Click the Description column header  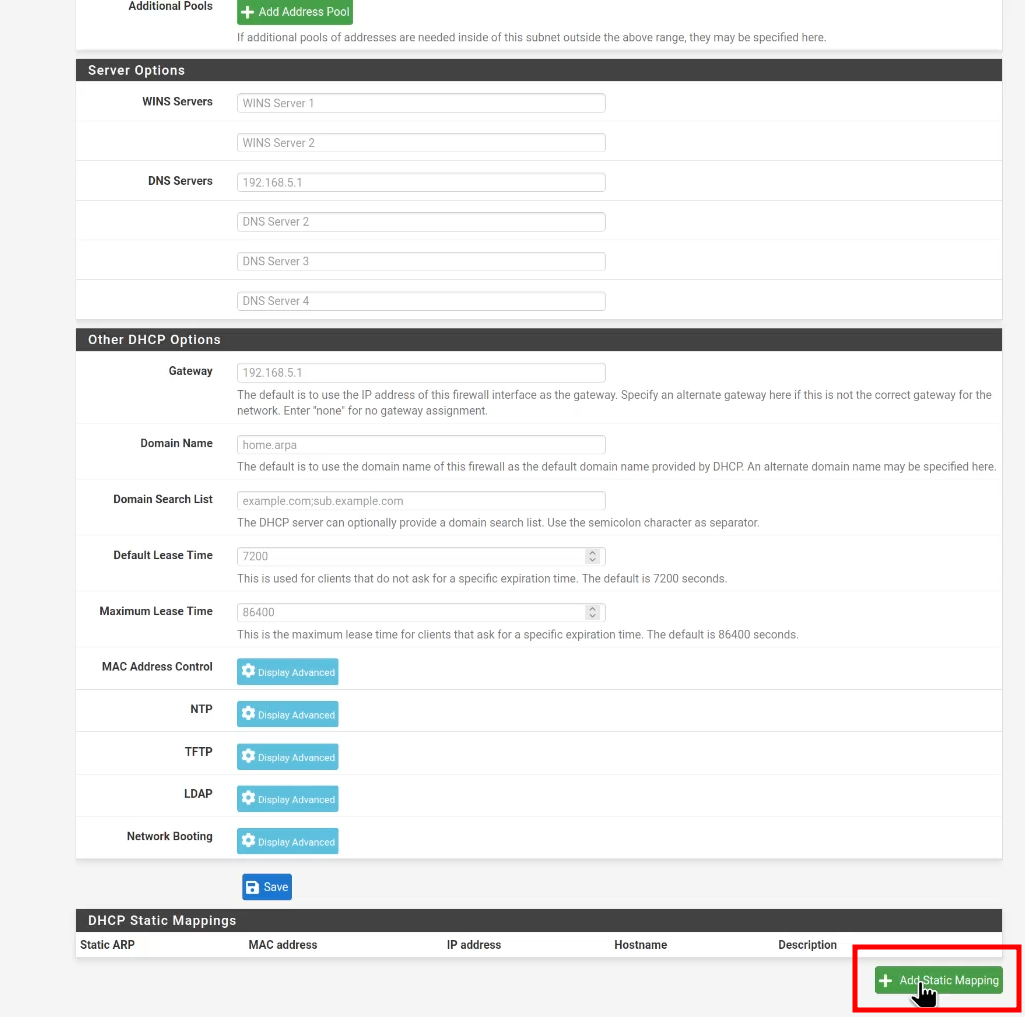(807, 945)
